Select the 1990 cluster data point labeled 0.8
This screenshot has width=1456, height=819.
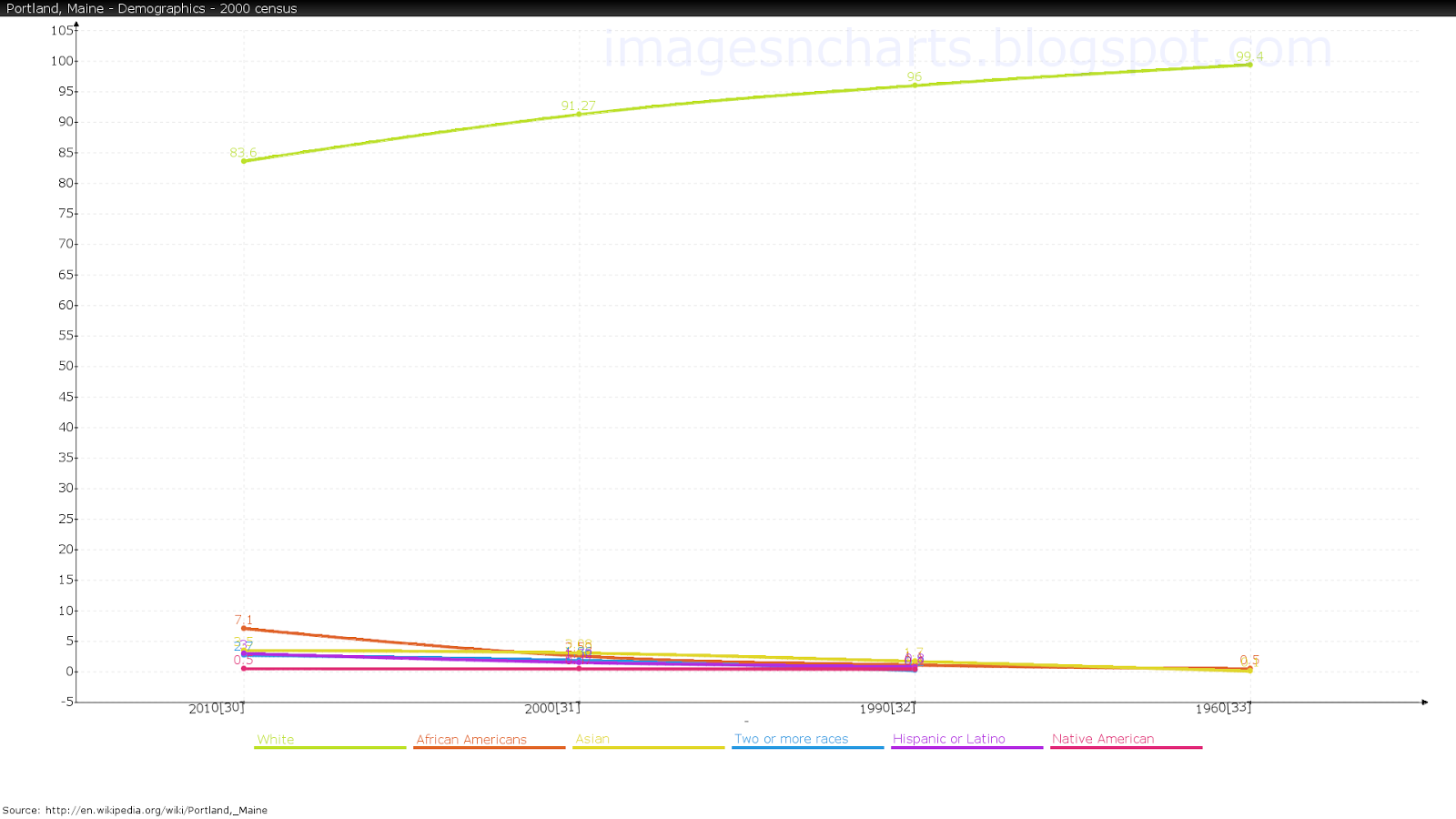pos(914,667)
